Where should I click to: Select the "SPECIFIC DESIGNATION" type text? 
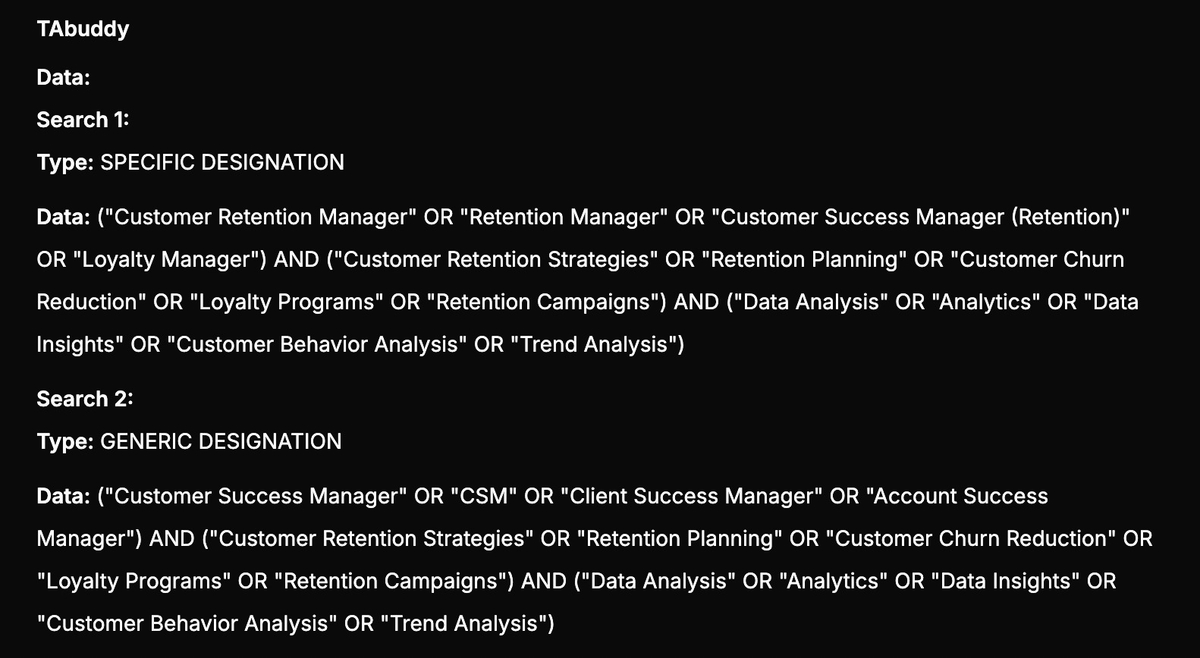[x=223, y=162]
